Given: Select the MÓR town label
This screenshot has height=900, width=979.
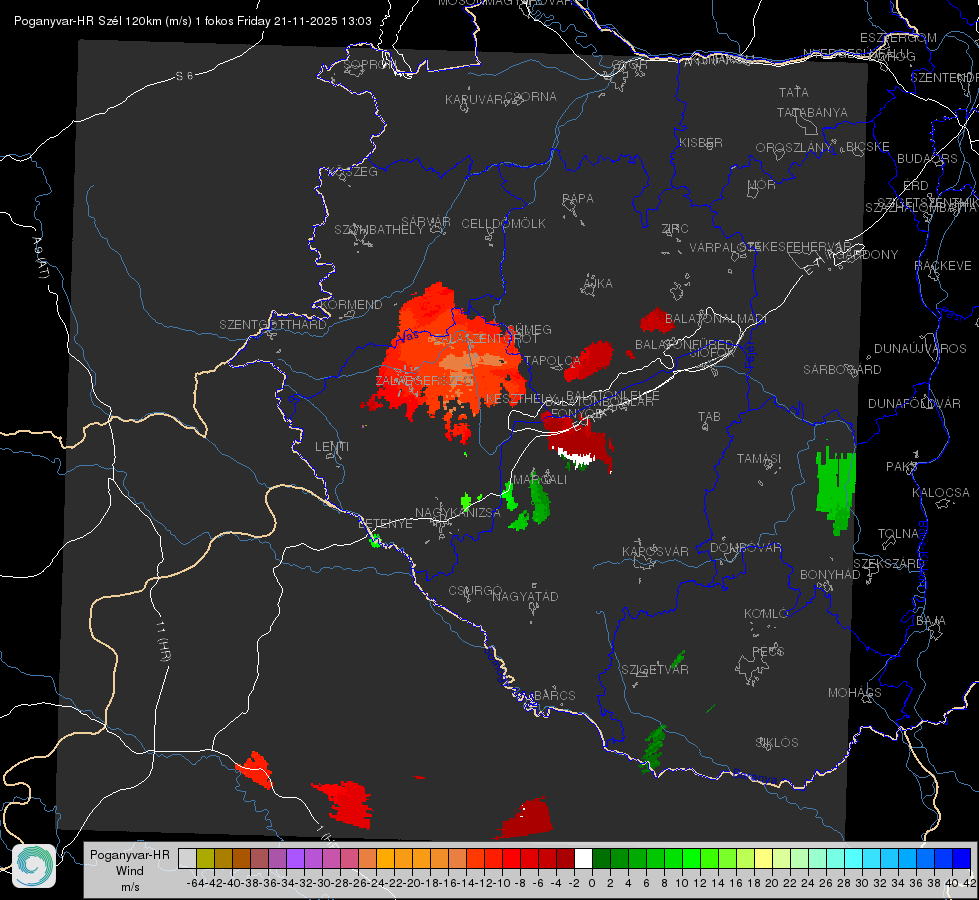Looking at the screenshot, I should (762, 184).
